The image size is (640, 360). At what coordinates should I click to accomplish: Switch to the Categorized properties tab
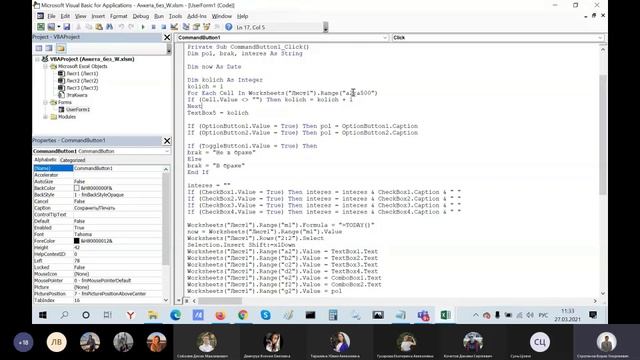click(x=73, y=160)
